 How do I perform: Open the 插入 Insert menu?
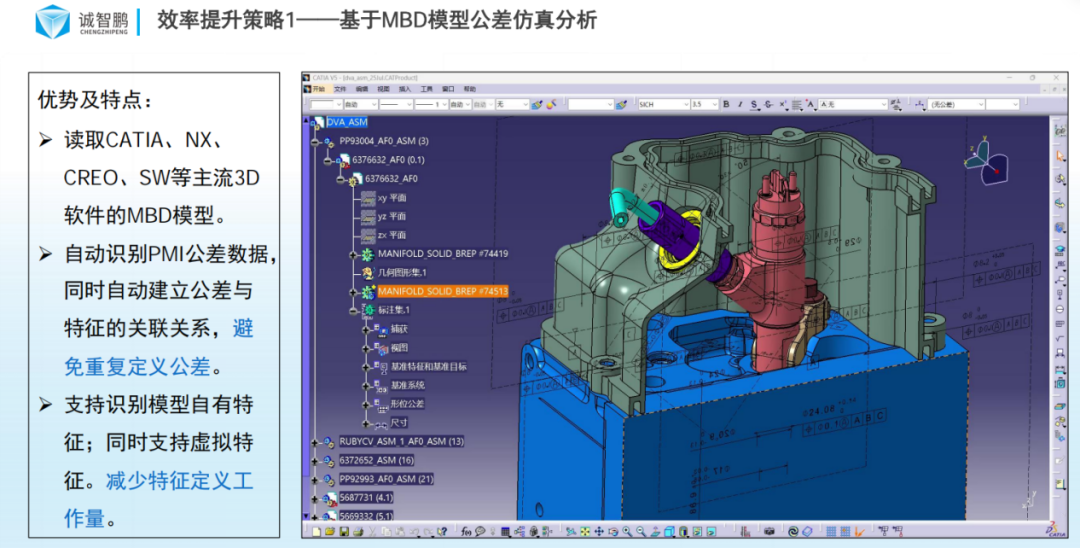405,89
